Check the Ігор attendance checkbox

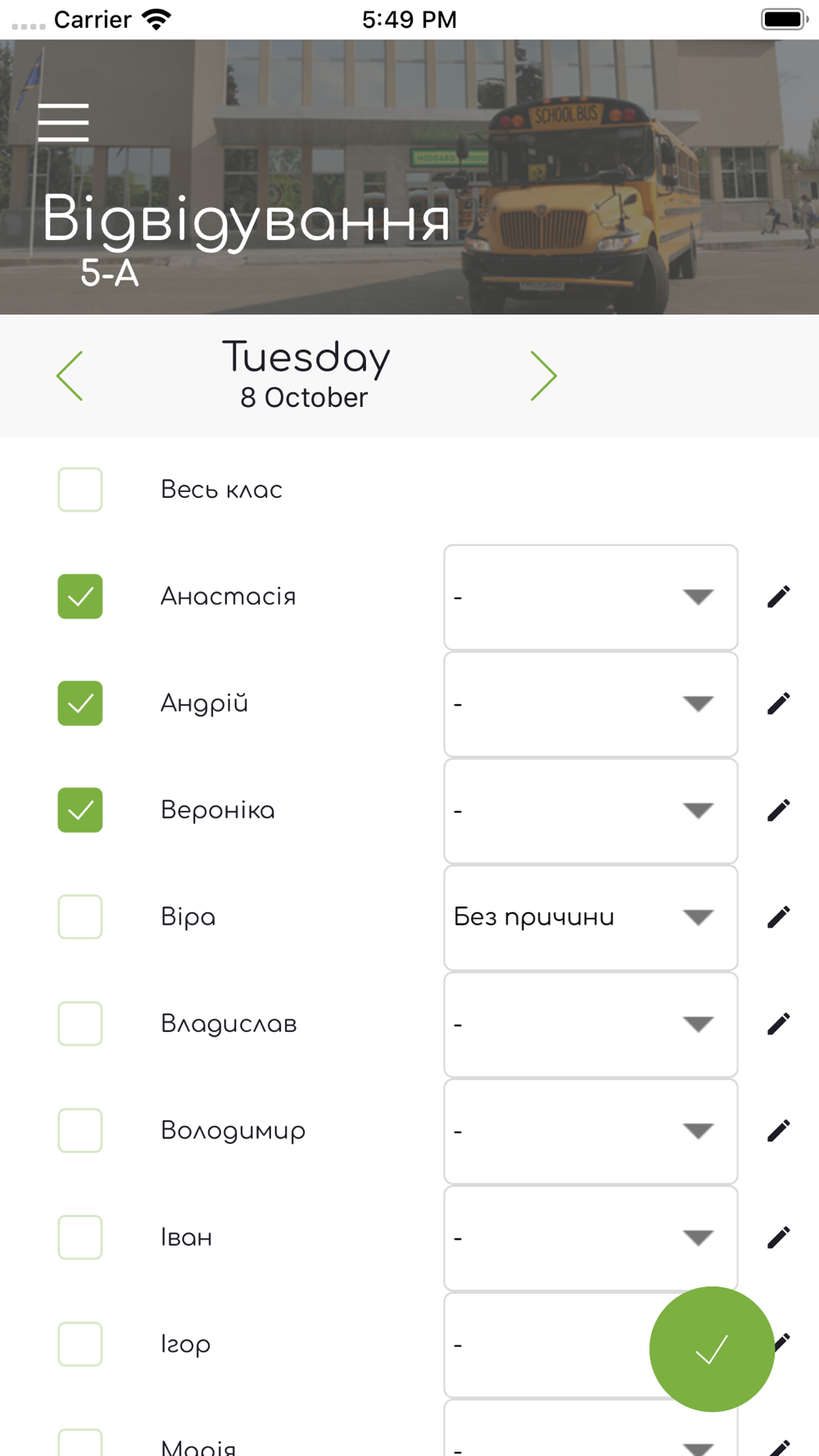click(x=80, y=1344)
